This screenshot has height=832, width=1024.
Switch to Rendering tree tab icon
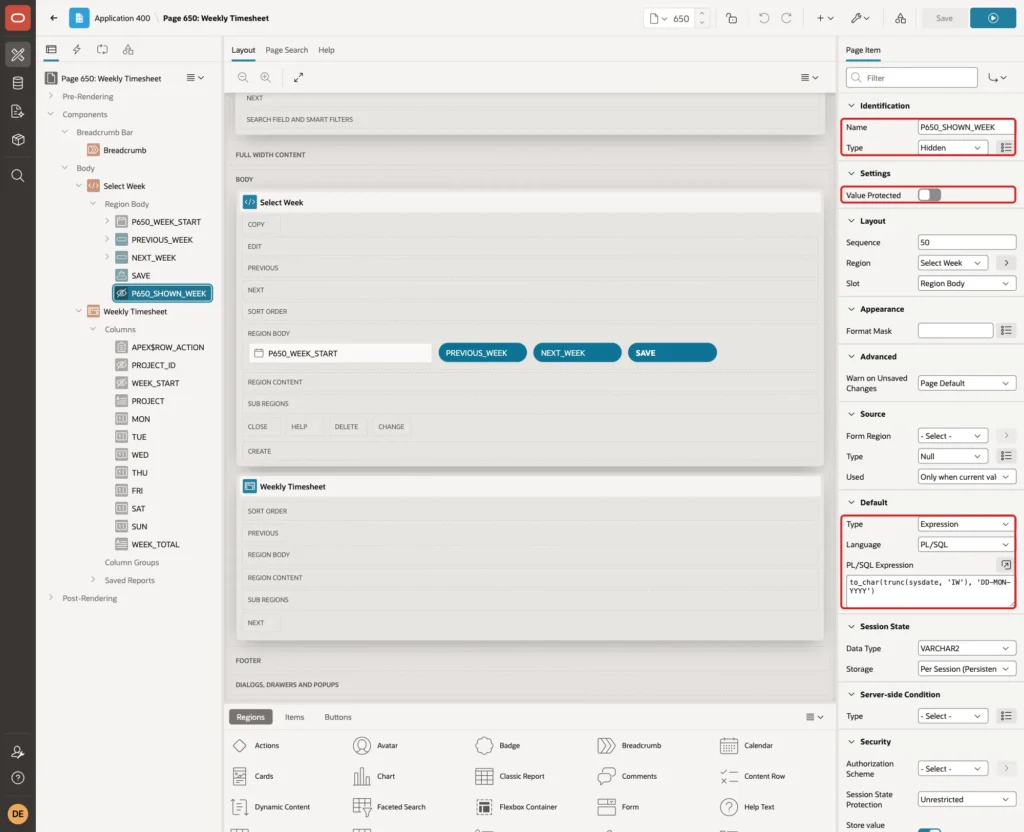point(51,50)
